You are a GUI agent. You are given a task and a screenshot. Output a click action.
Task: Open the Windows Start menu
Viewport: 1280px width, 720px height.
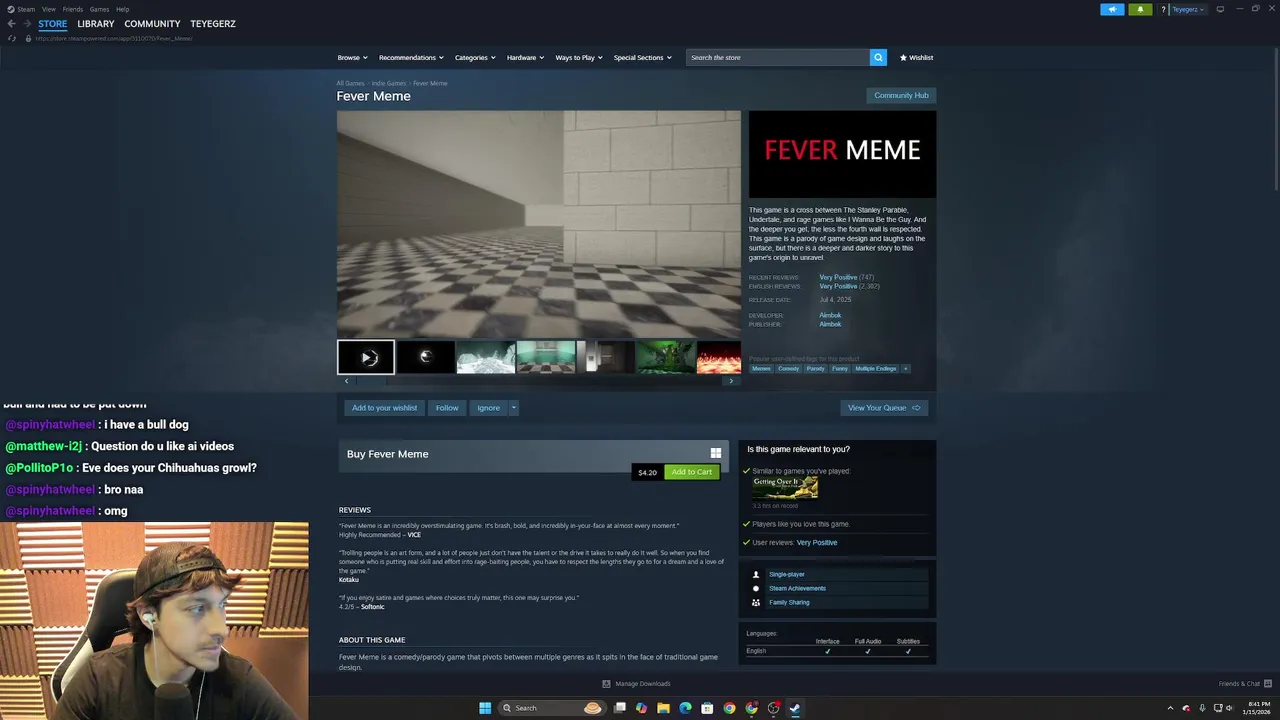pyautogui.click(x=485, y=708)
